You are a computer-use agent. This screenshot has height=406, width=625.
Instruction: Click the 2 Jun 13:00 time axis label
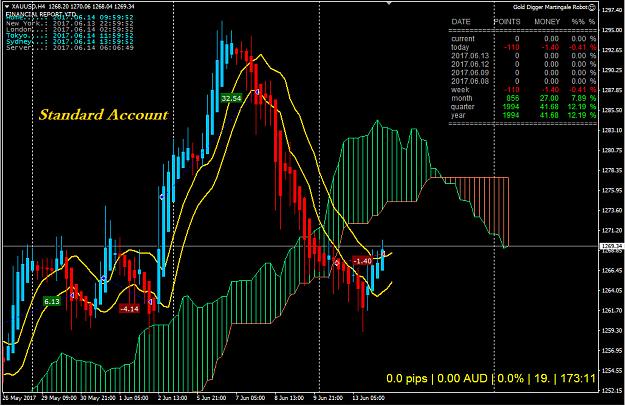[173, 398]
